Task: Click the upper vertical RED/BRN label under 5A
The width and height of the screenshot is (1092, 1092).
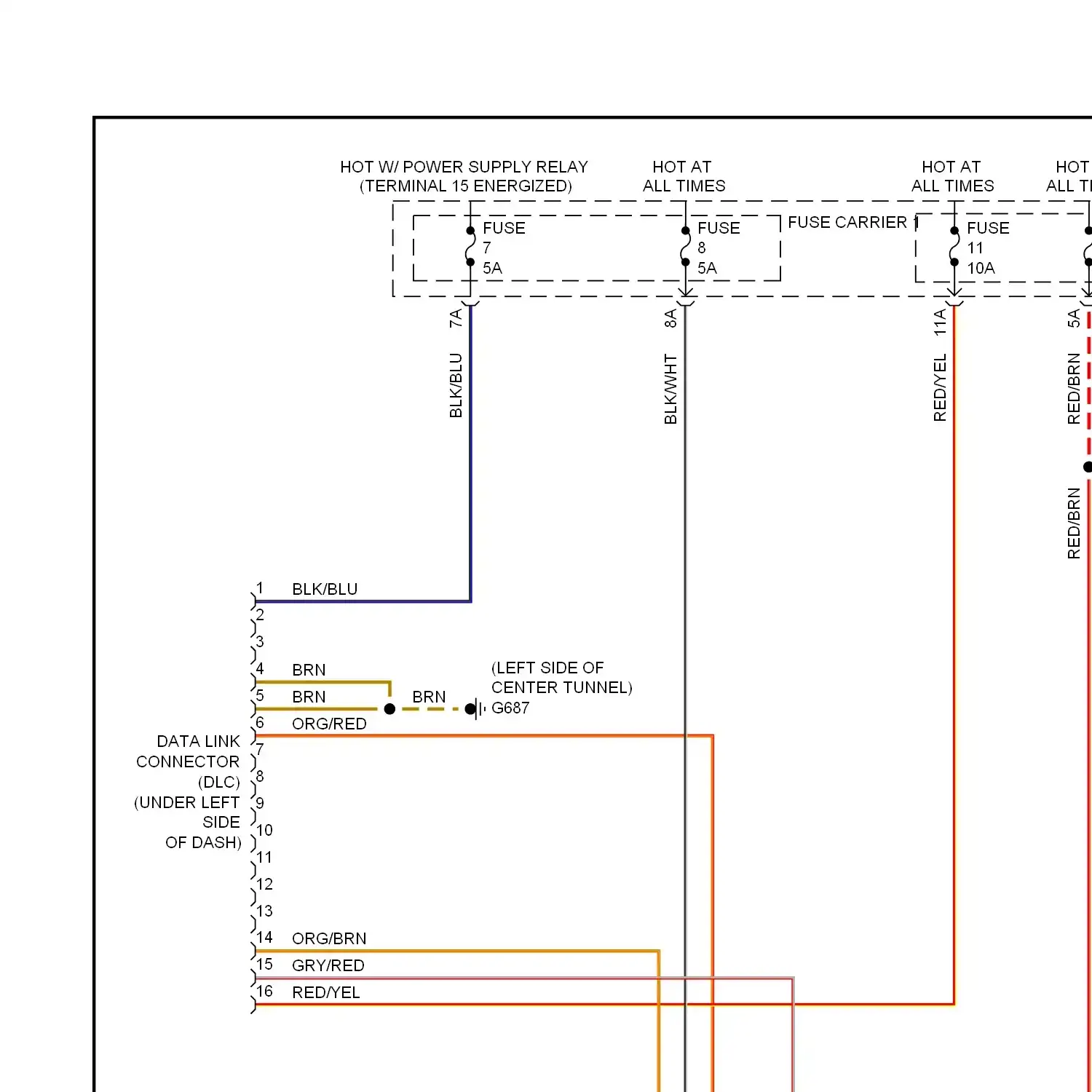Action: pyautogui.click(x=1074, y=389)
